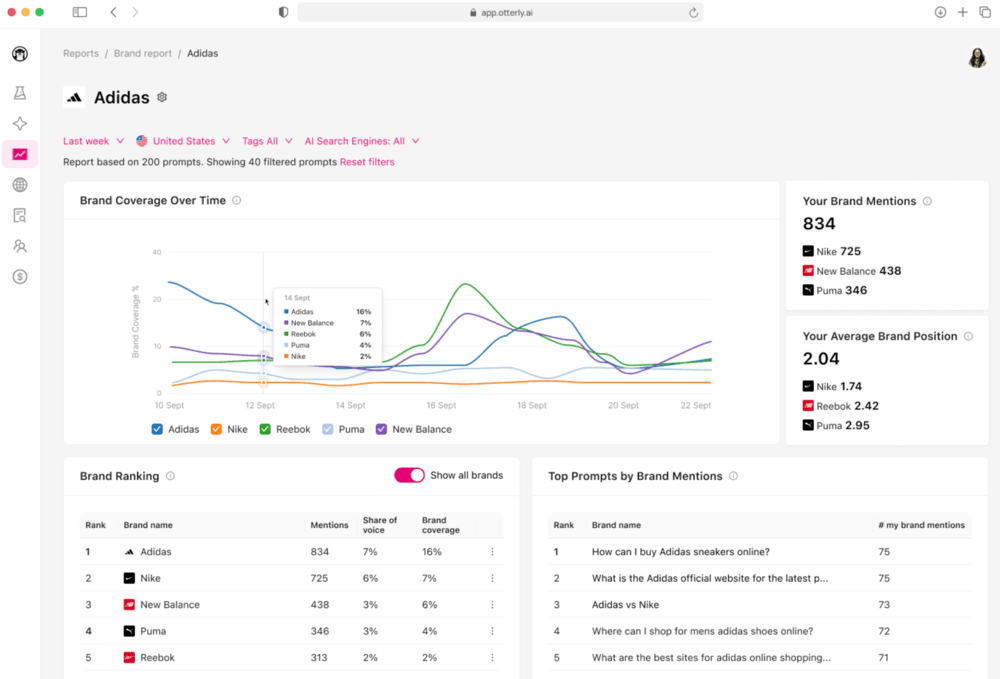Uncheck the Reebok chart legend checkbox
Viewport: 1000px width, 679px height.
265,429
